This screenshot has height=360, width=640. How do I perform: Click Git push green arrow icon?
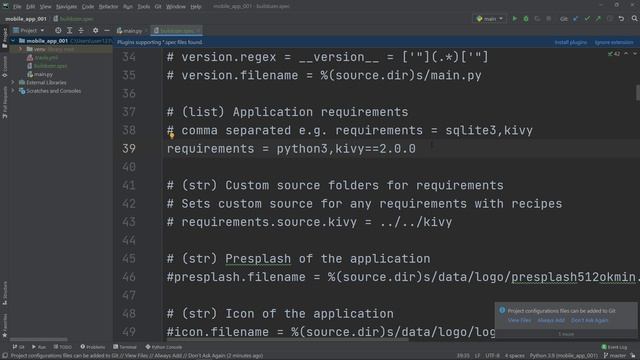point(598,19)
